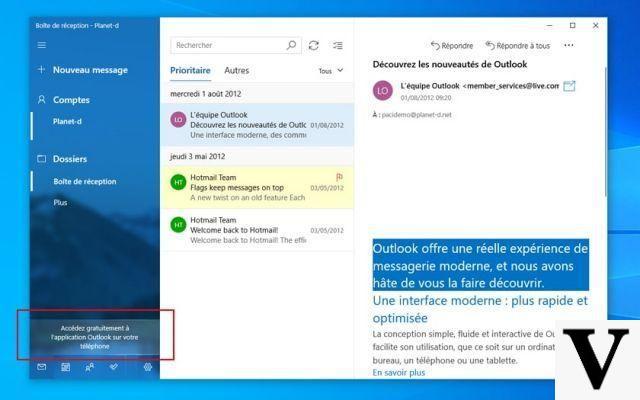Viewport: 640px width, 400px height.
Task: Click the Dossiers heading
Action: [x=70, y=159]
